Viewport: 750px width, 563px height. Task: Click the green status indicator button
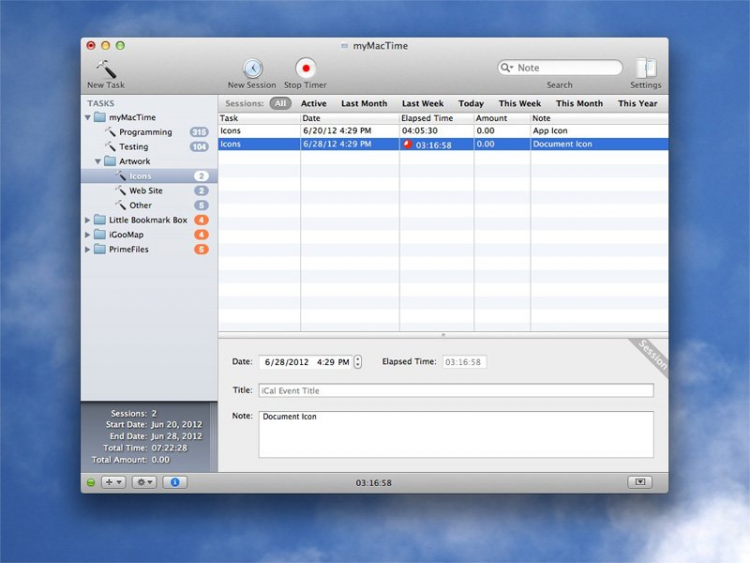91,483
